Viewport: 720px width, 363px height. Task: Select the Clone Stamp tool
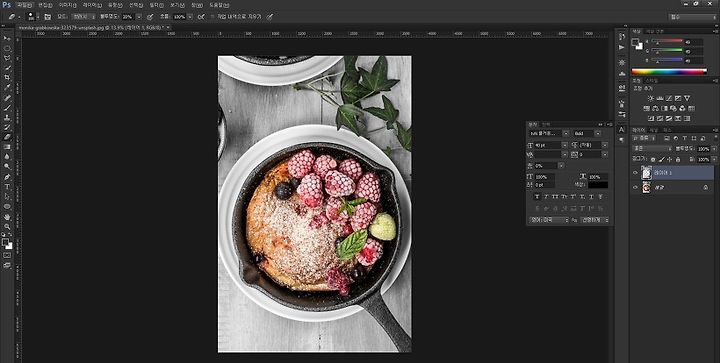point(7,117)
